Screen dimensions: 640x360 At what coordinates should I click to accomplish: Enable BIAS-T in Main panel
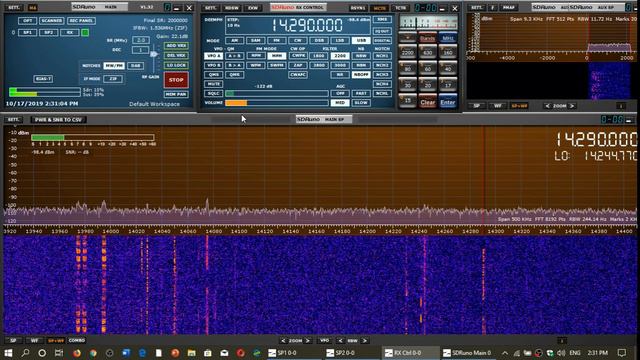[43, 79]
